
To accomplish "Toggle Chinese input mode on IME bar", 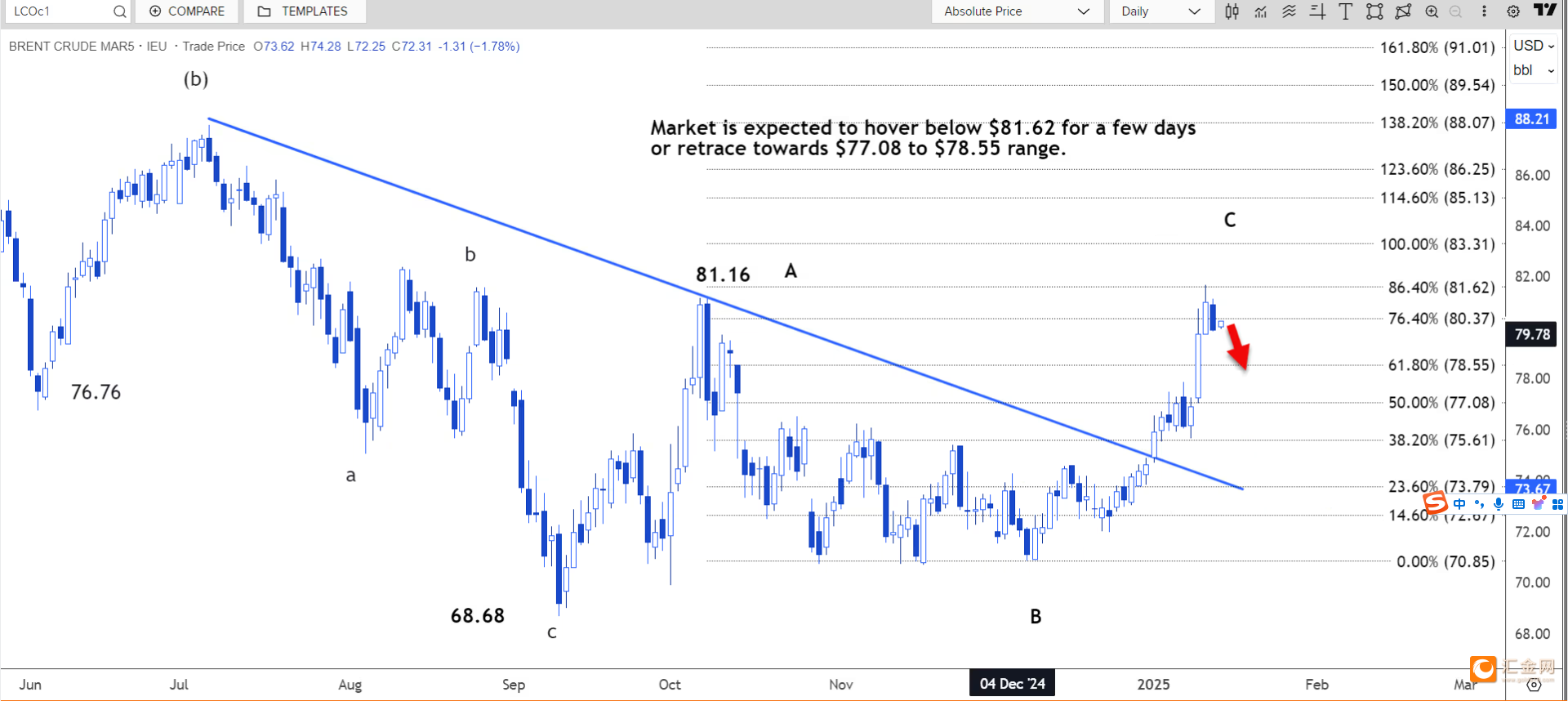I will (x=1459, y=504).
